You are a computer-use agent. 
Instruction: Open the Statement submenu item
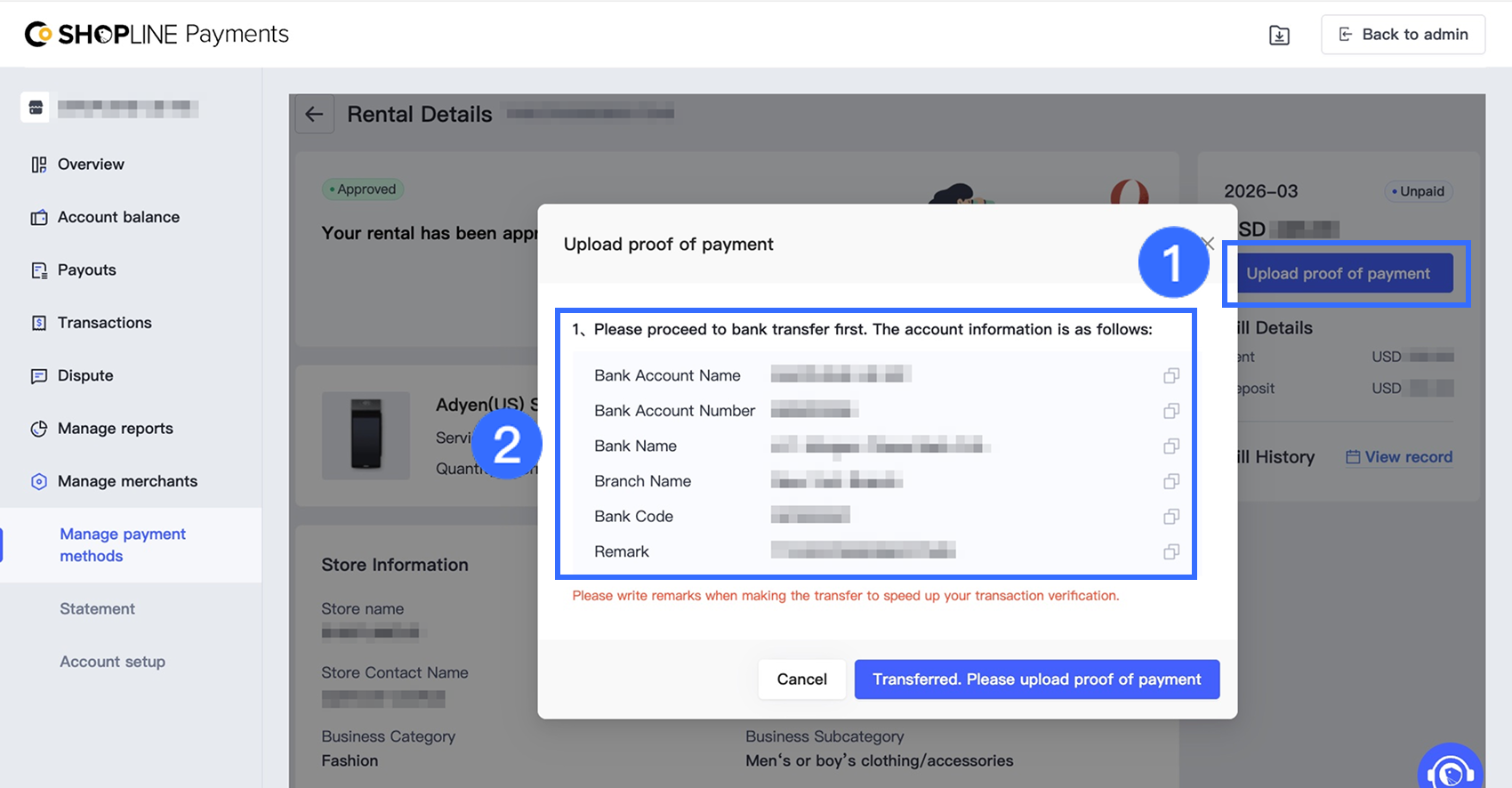click(97, 609)
